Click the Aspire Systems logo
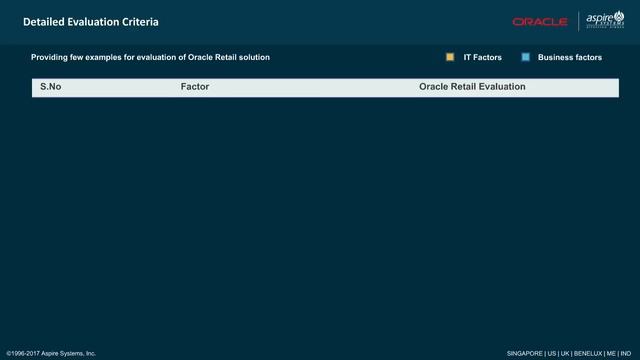The height and width of the screenshot is (360, 640). pos(605,19)
